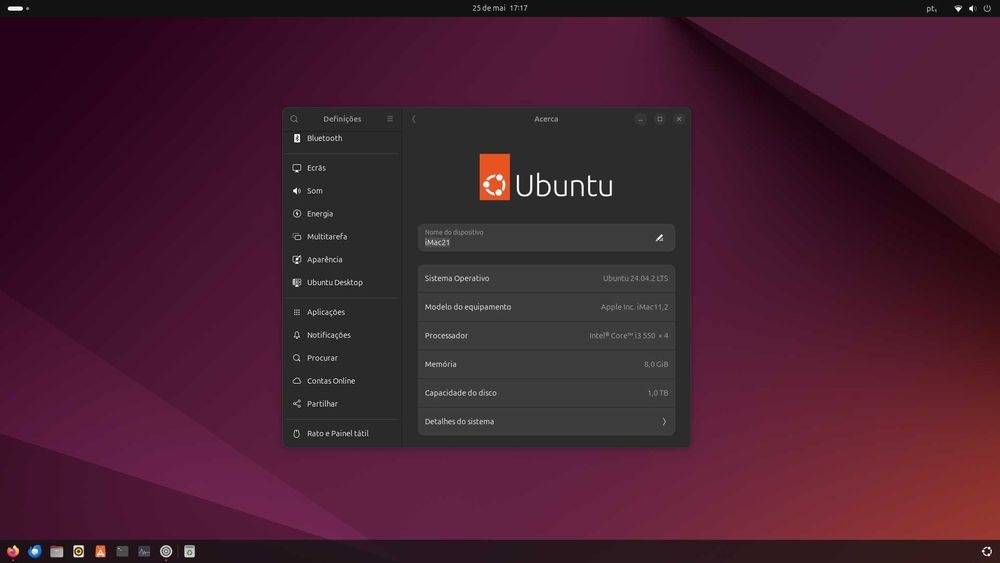Open the hamburger menu in Definições header

point(390,119)
